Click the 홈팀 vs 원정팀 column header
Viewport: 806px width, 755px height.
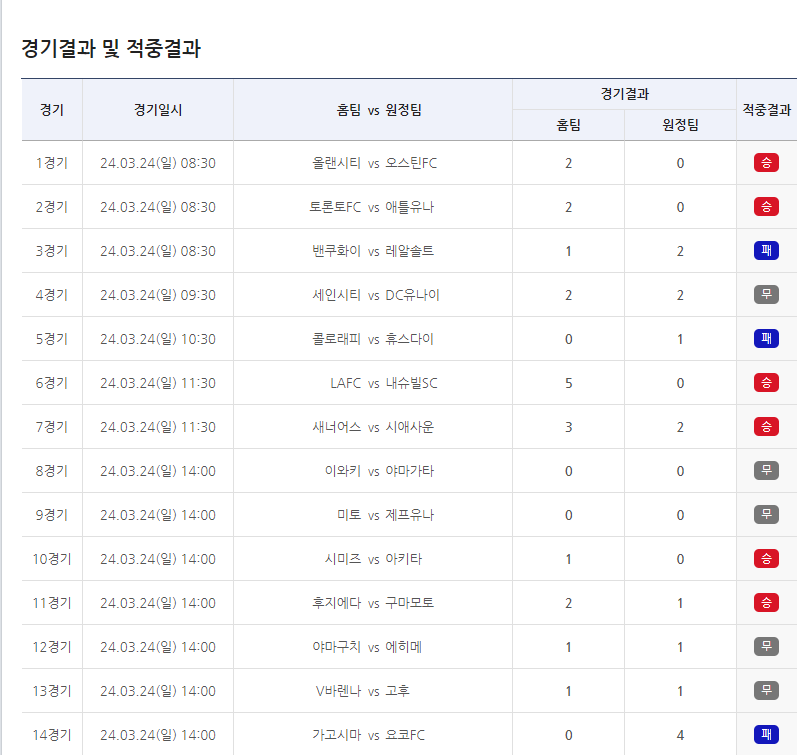(379, 110)
